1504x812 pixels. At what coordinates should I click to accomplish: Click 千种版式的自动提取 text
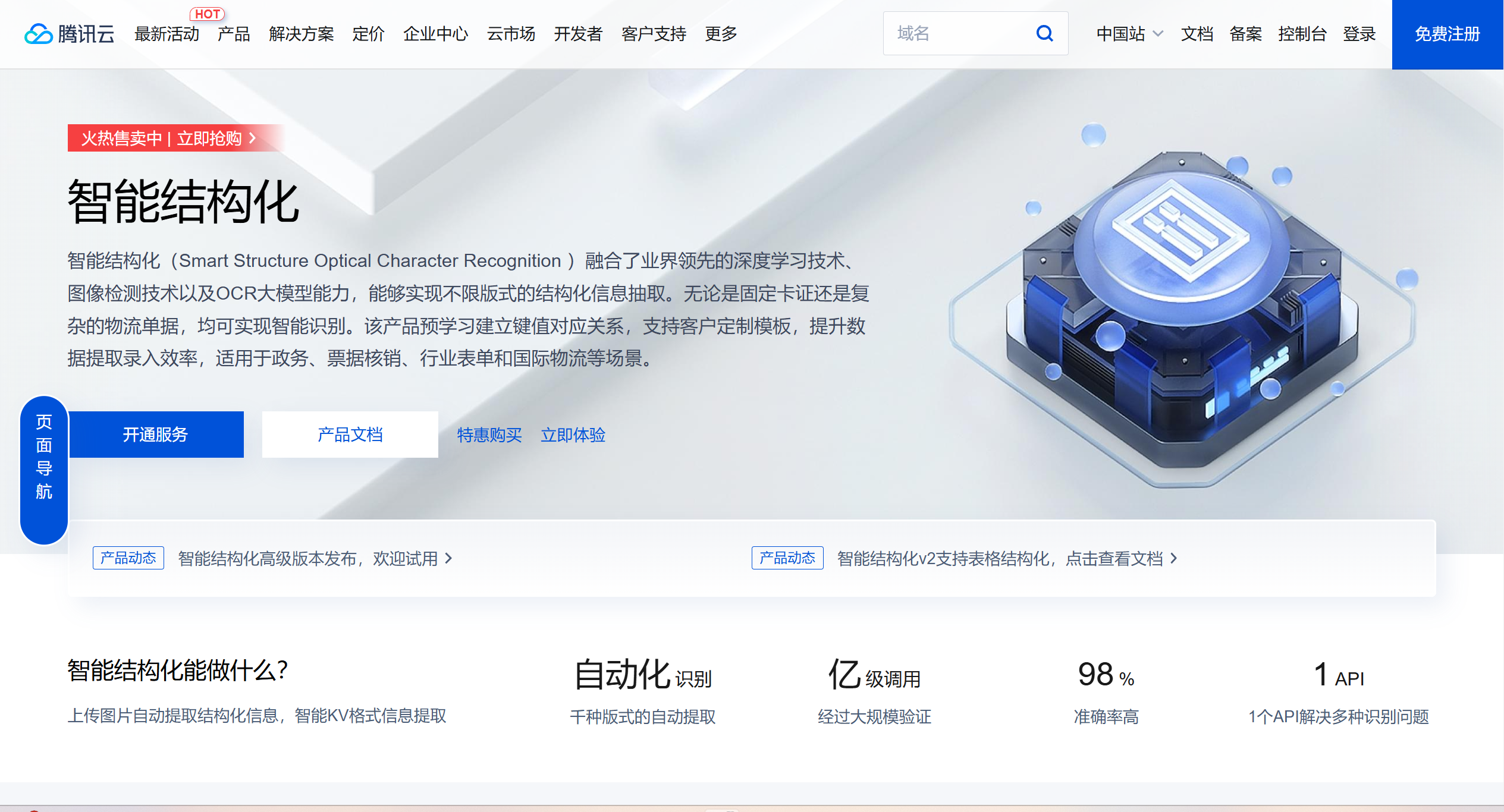tap(642, 716)
